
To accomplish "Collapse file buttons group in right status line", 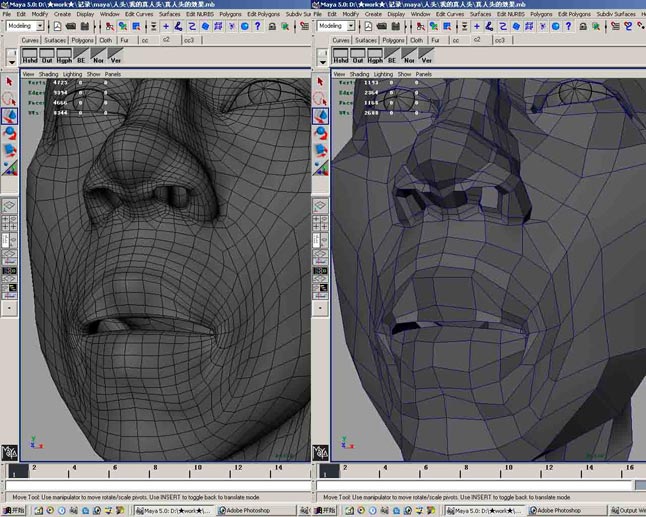I will click(360, 26).
